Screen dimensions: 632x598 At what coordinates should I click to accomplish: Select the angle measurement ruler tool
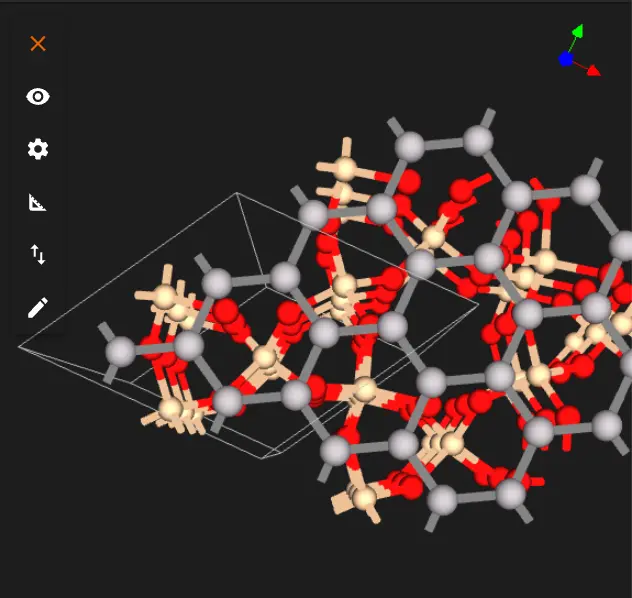[x=38, y=203]
